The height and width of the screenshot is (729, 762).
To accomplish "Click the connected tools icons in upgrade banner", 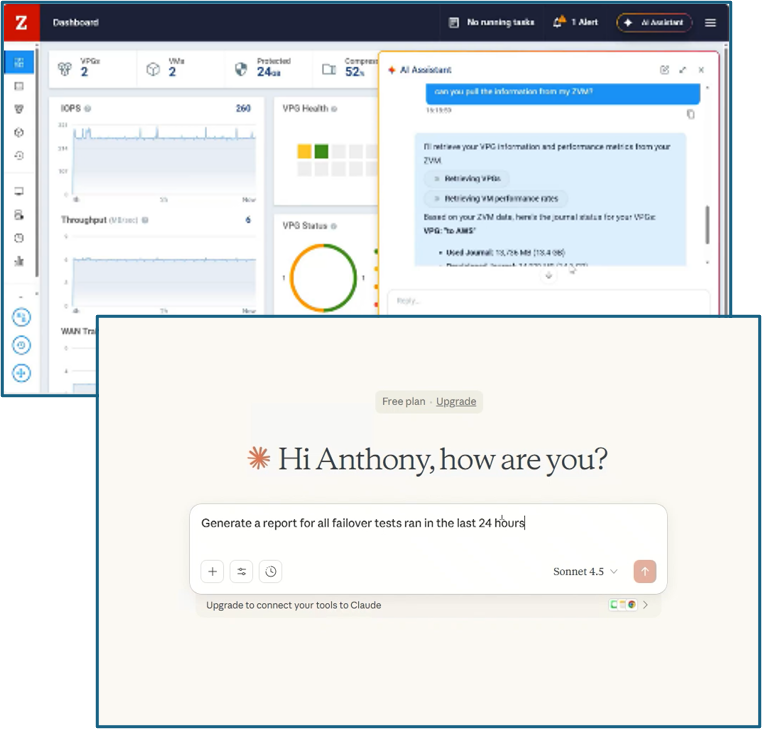I will pyautogui.click(x=623, y=605).
